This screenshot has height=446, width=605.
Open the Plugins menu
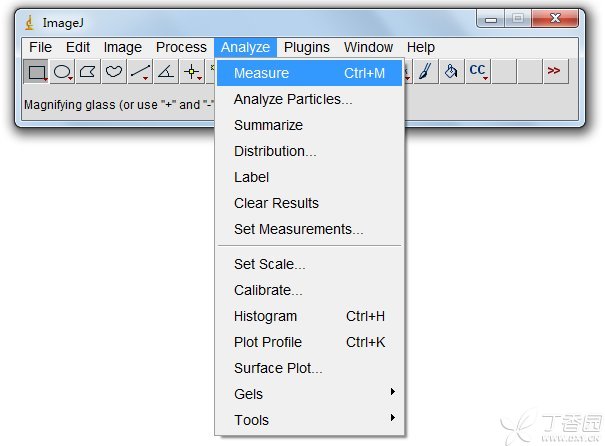[x=307, y=47]
